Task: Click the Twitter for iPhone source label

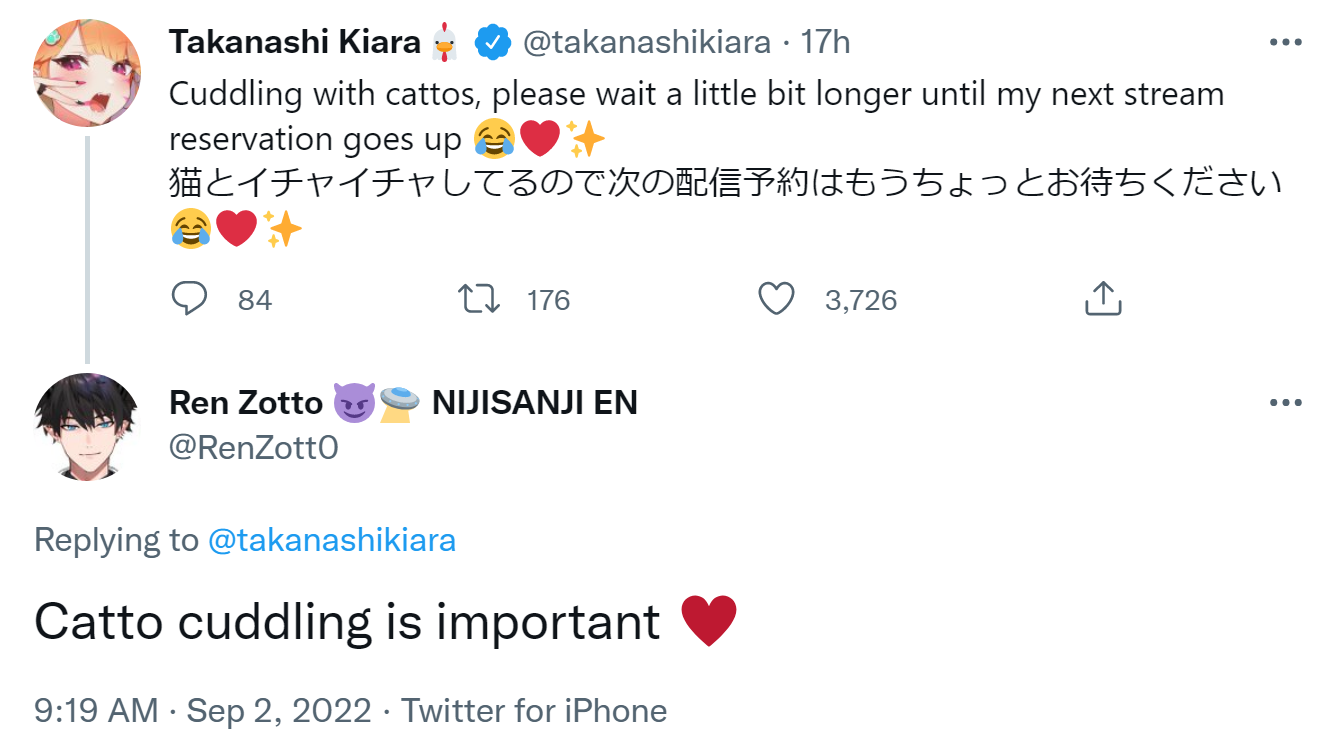Action: (x=534, y=711)
